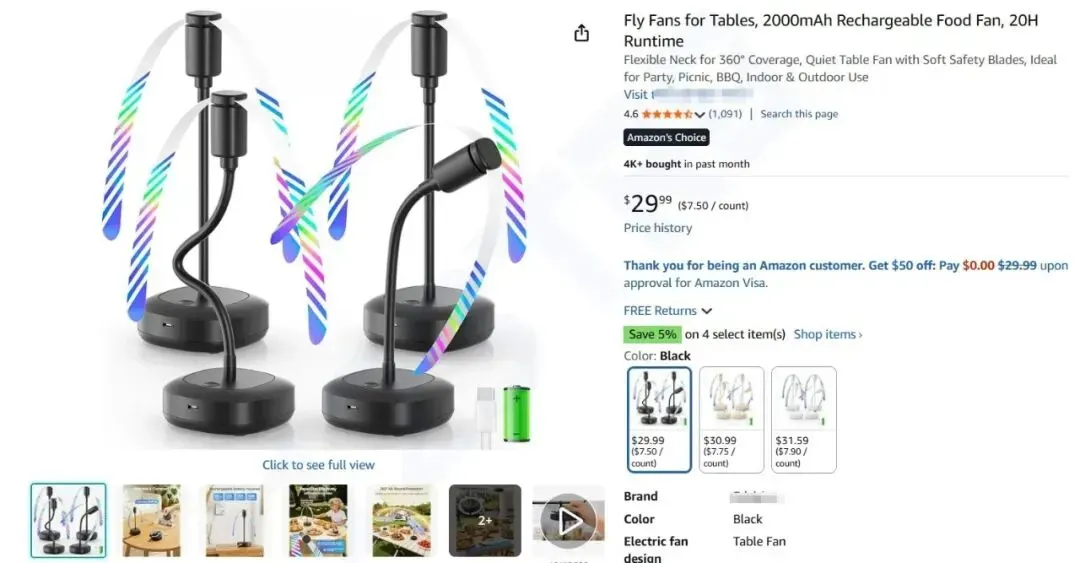
Task: View the fan on wooden table thumbnail
Action: point(152,521)
